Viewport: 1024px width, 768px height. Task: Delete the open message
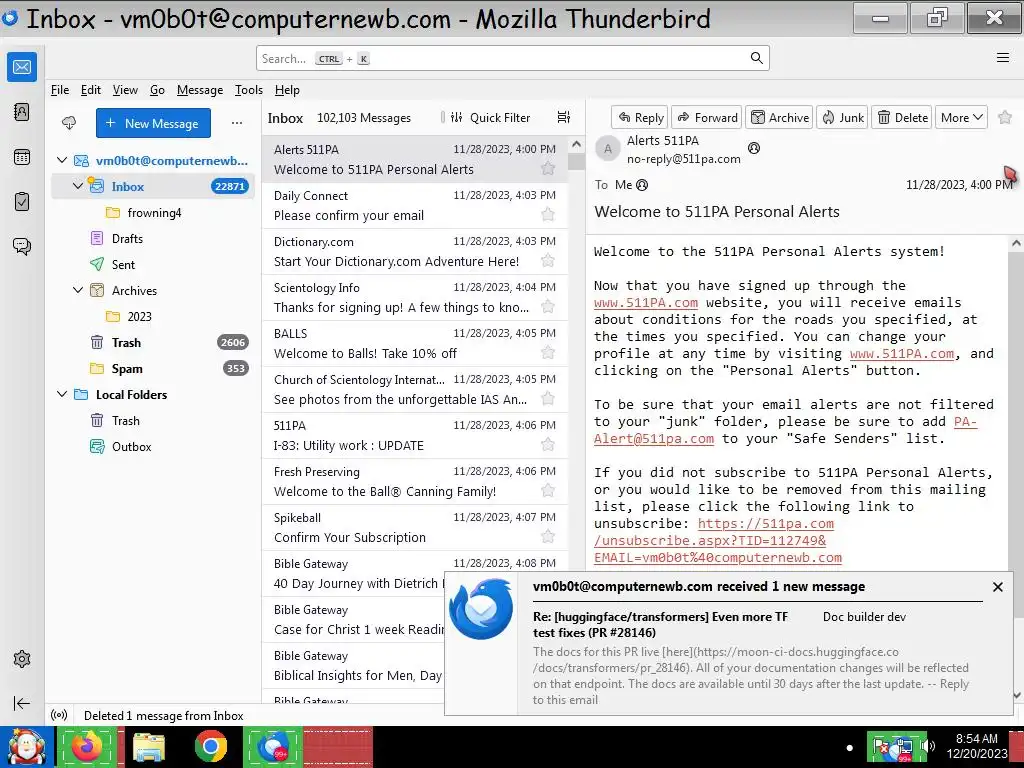pos(902,118)
